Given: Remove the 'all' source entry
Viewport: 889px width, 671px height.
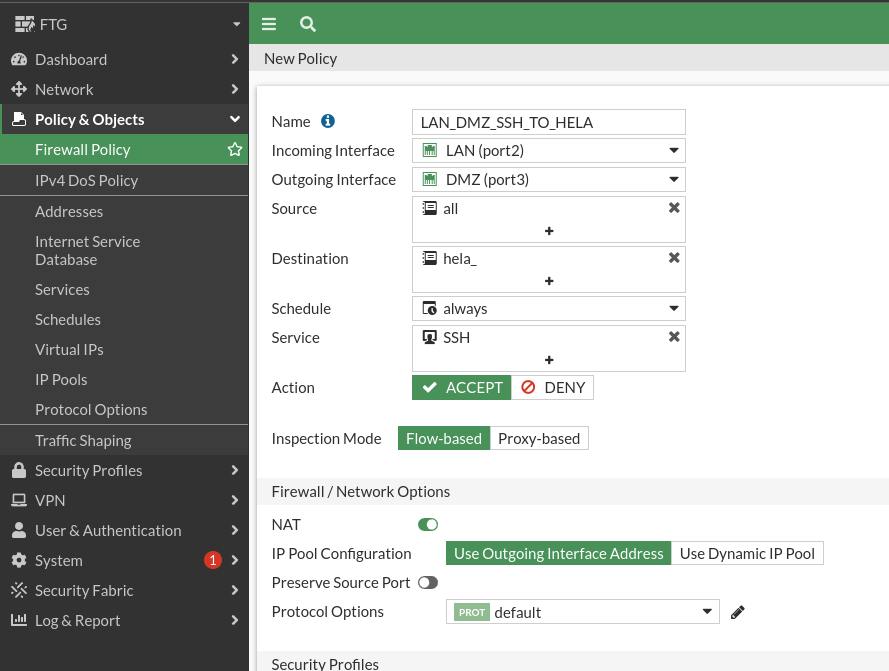Looking at the screenshot, I should (674, 208).
